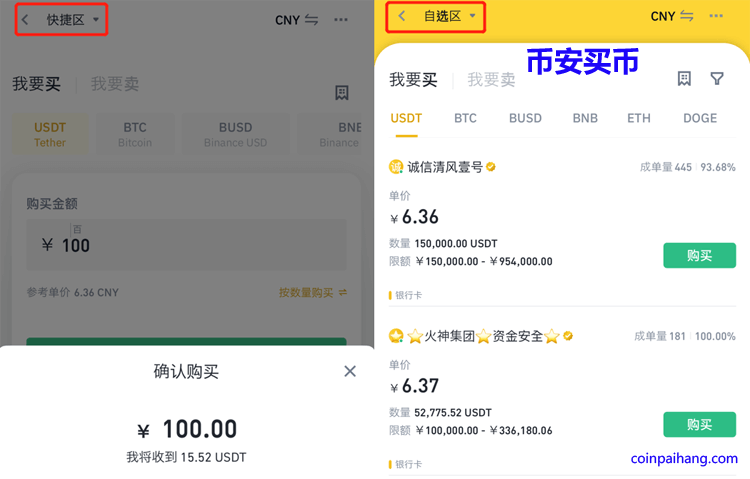This screenshot has width=750, height=479.
Task: Open the 自选区 zone dropdown
Action: pos(450,16)
